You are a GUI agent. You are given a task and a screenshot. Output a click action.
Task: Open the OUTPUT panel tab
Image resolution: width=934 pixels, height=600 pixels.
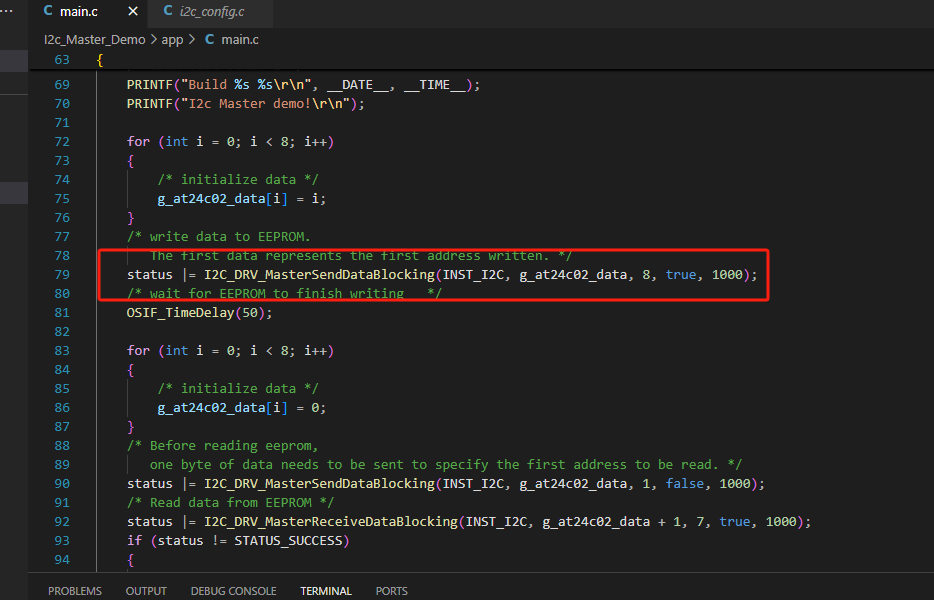coord(146,590)
